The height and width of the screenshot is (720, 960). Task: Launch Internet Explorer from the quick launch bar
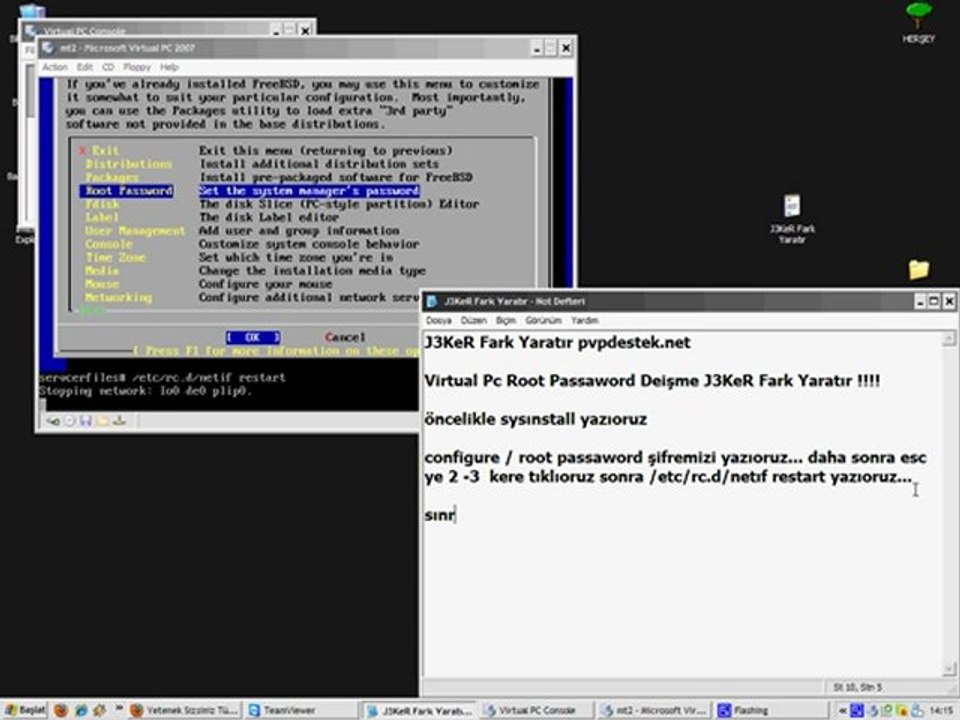coord(81,710)
